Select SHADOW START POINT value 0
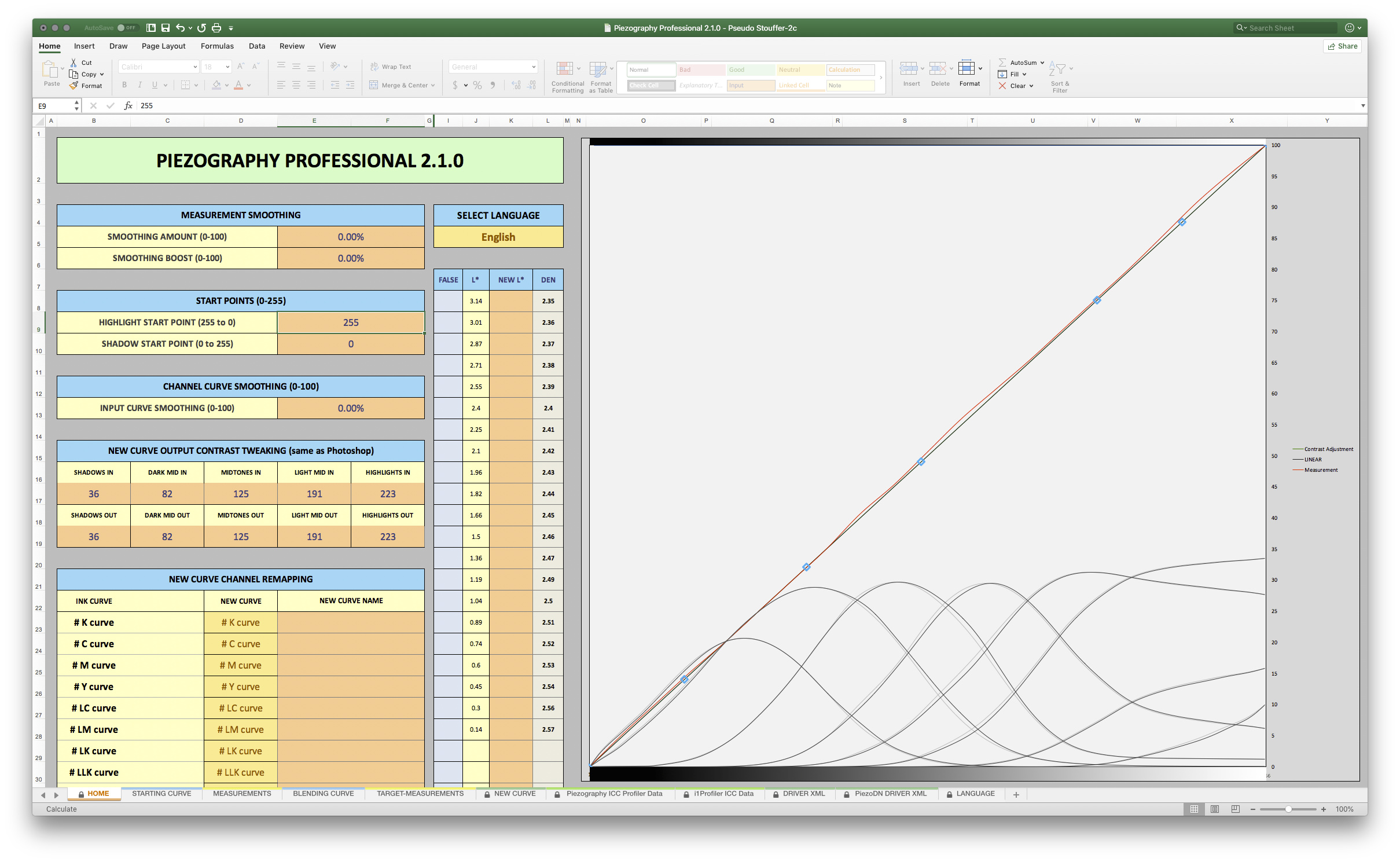This screenshot has height=862, width=1400. pos(351,344)
